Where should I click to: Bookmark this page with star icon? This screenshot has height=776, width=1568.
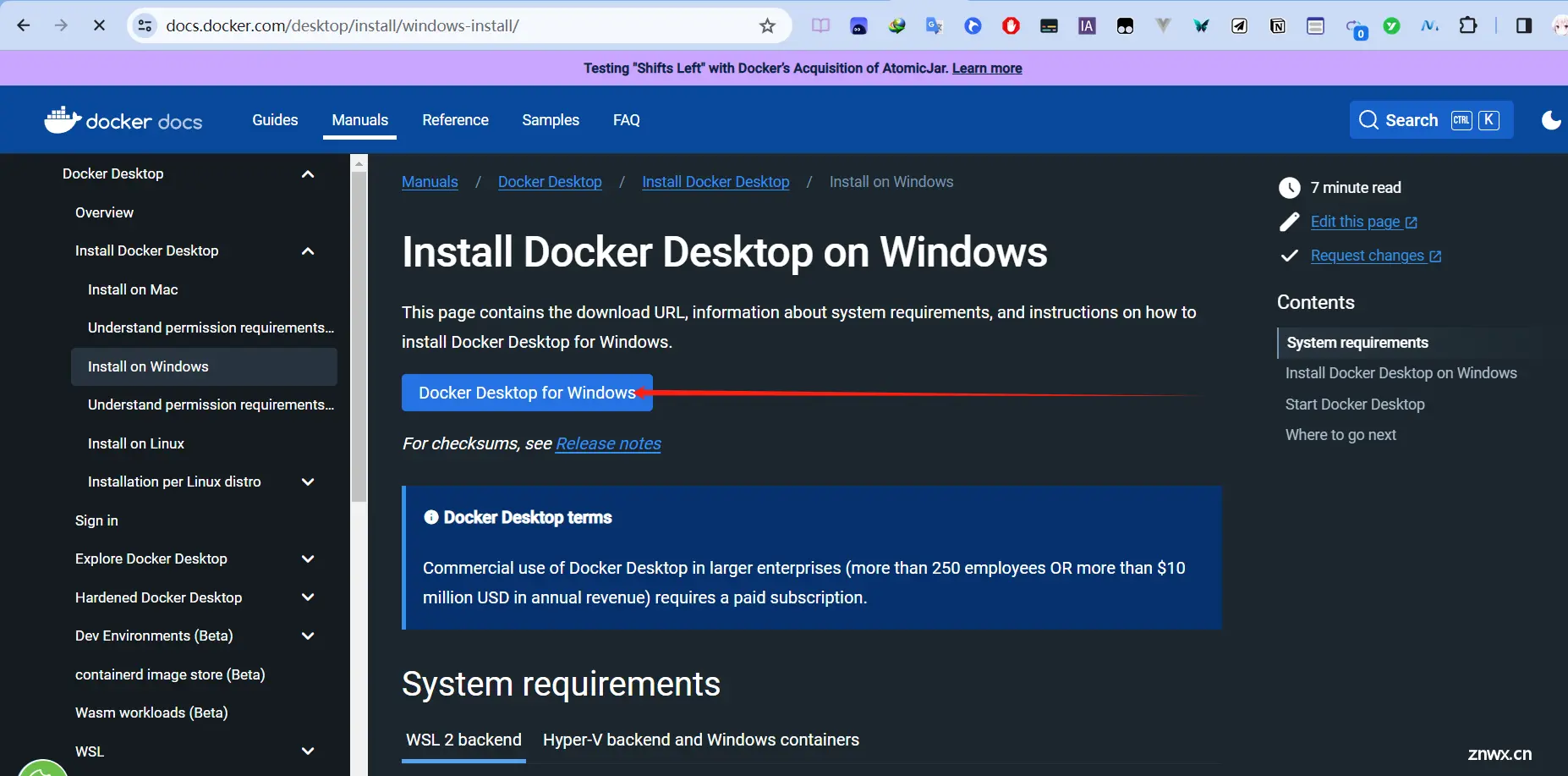[x=767, y=25]
